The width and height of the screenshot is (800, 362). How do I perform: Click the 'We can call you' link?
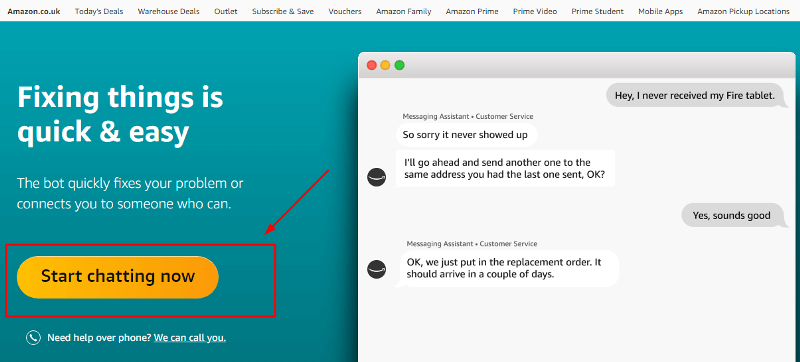tap(190, 338)
